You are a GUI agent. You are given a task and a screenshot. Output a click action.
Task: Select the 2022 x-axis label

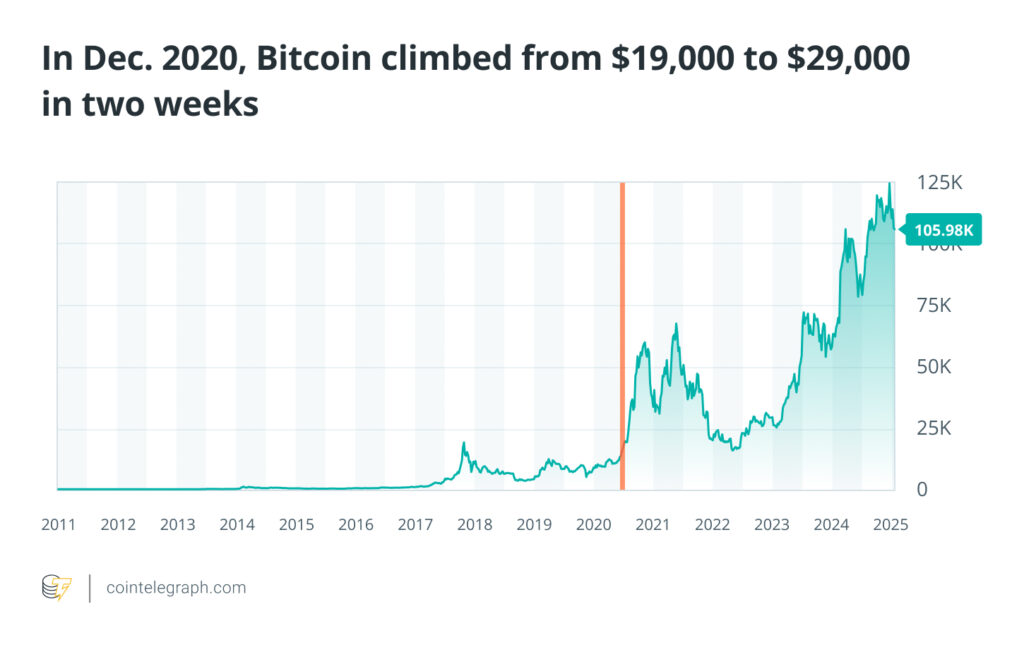click(712, 524)
